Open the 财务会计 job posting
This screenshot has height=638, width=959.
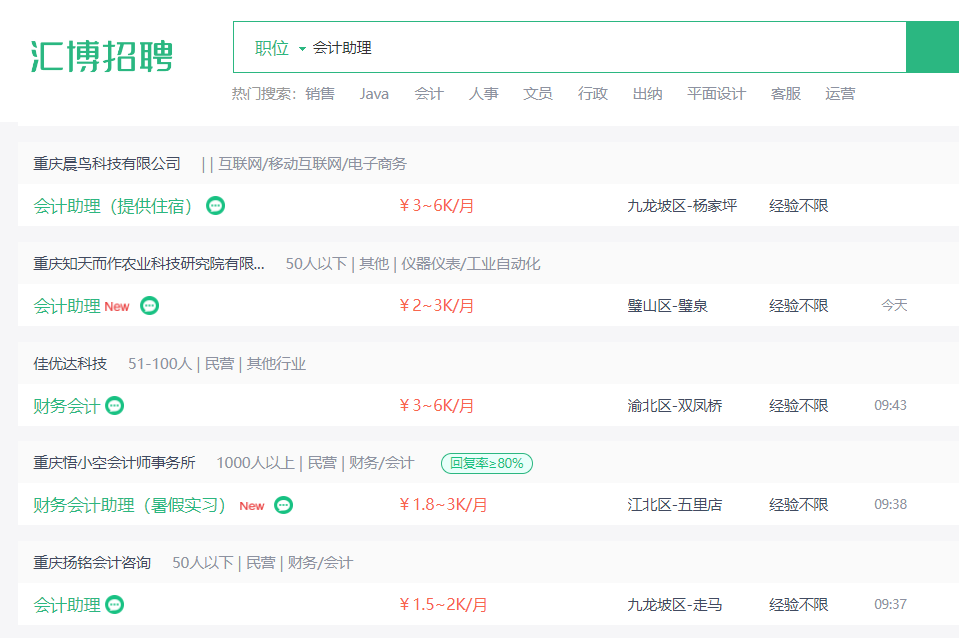coord(66,406)
